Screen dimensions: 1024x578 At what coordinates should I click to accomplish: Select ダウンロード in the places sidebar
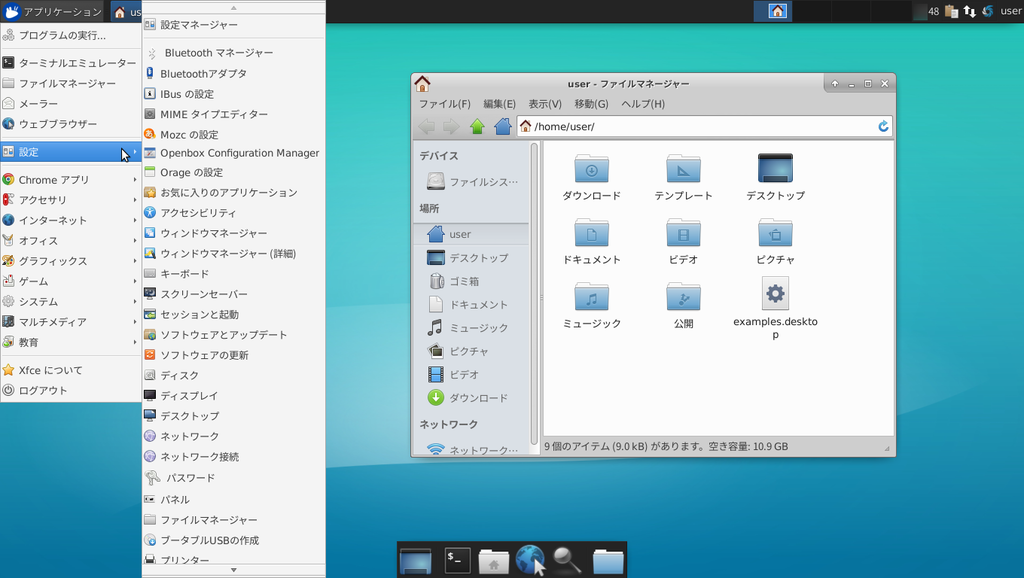pos(472,398)
